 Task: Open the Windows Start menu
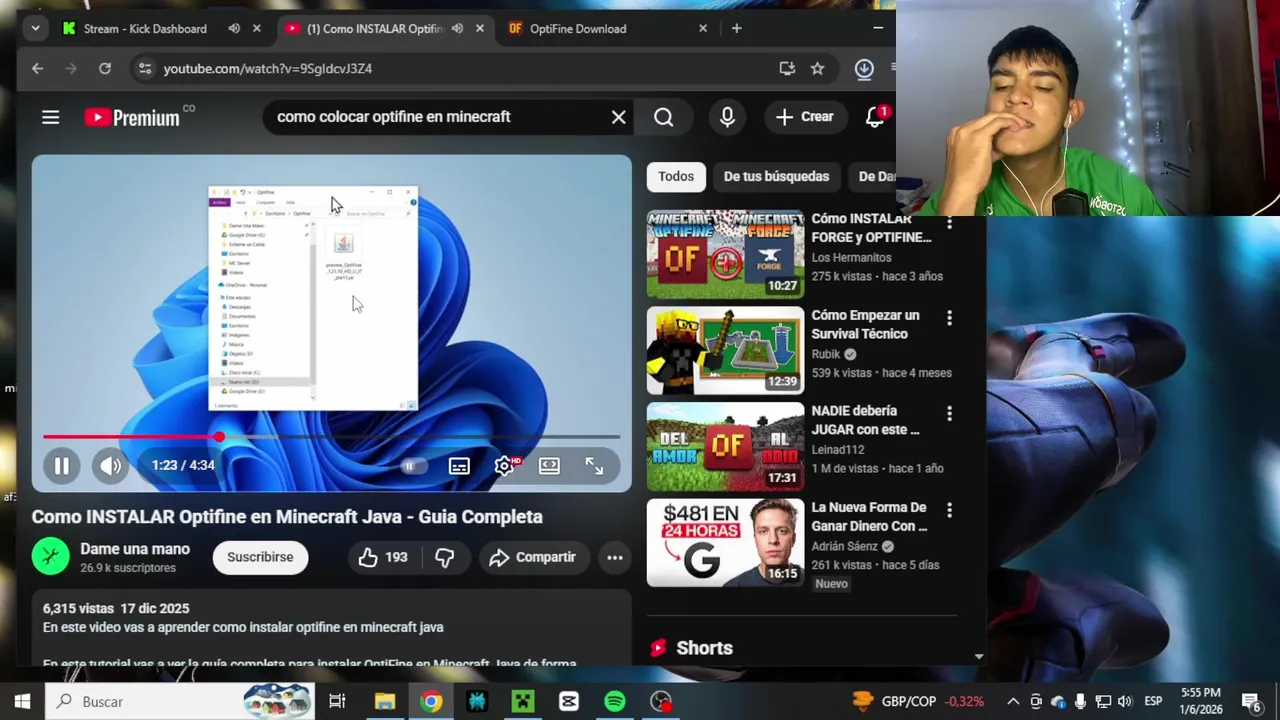22,701
